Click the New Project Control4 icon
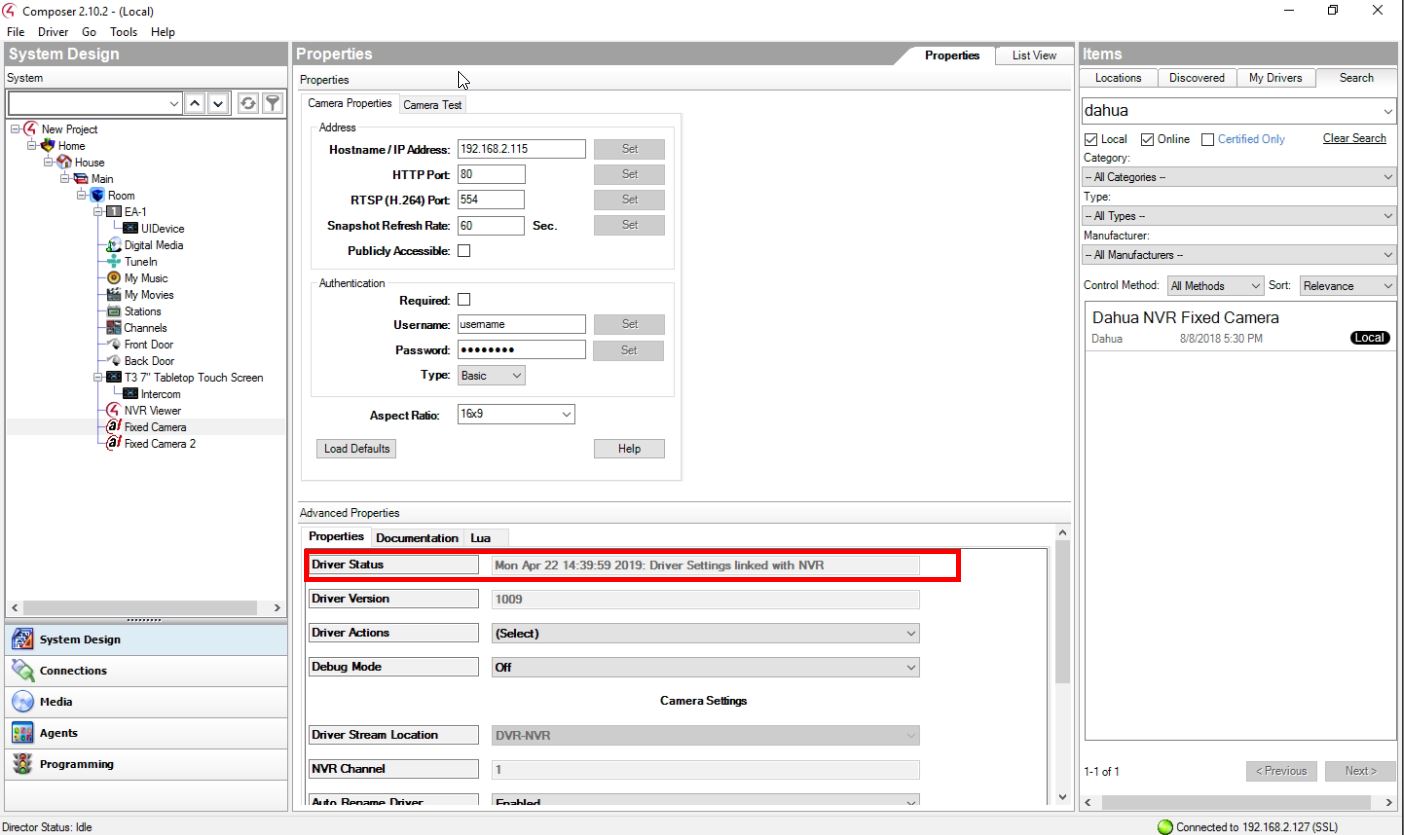Image resolution: width=1404 pixels, height=835 pixels. [x=31, y=129]
